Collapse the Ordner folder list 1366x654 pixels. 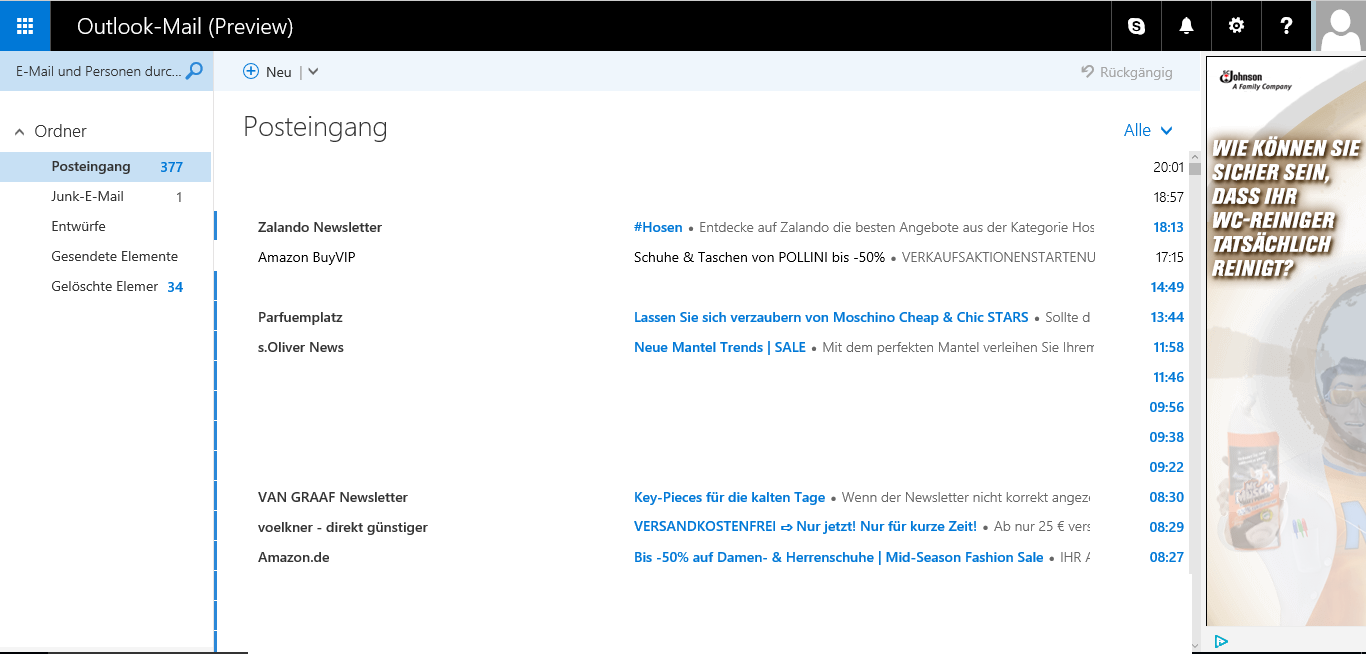click(19, 132)
